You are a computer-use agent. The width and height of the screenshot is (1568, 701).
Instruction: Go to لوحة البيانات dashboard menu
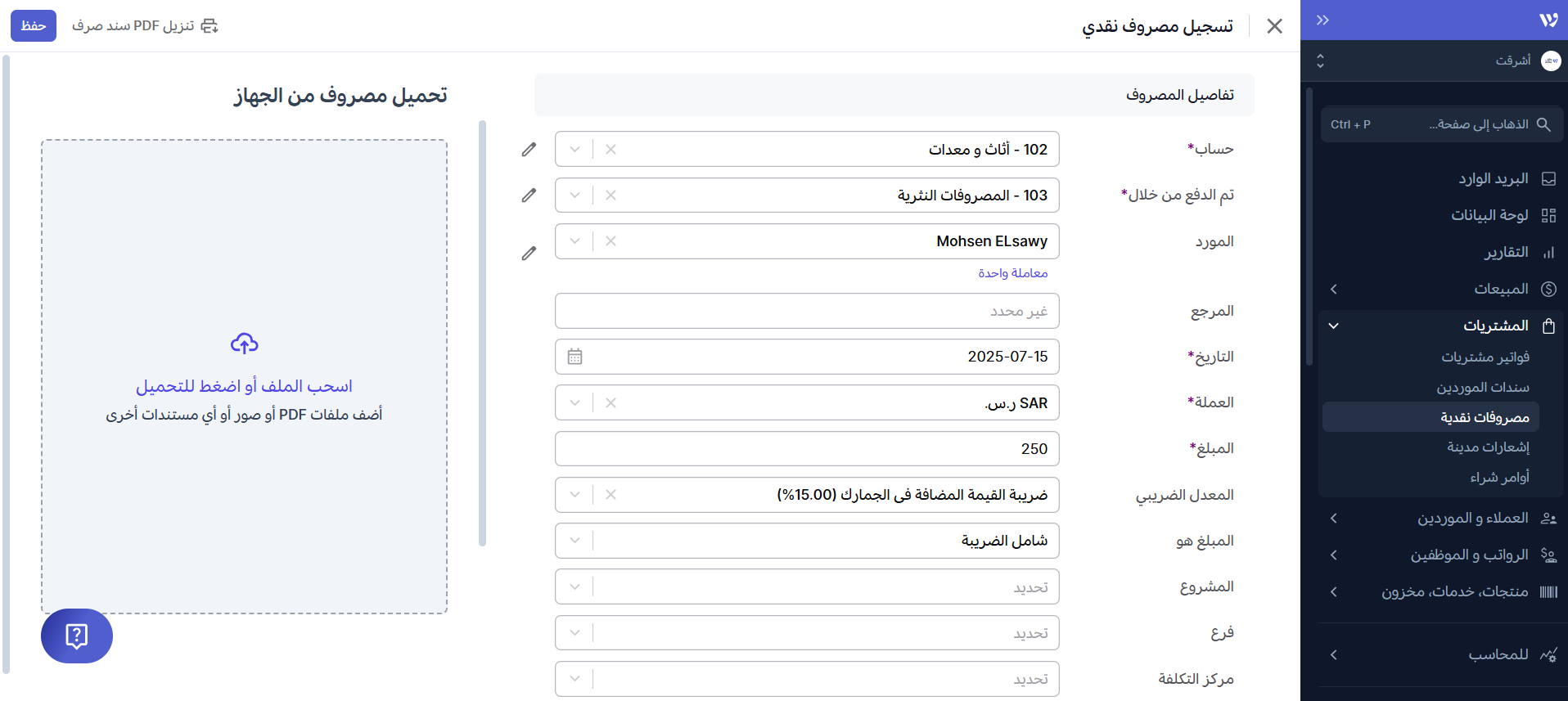[1489, 215]
